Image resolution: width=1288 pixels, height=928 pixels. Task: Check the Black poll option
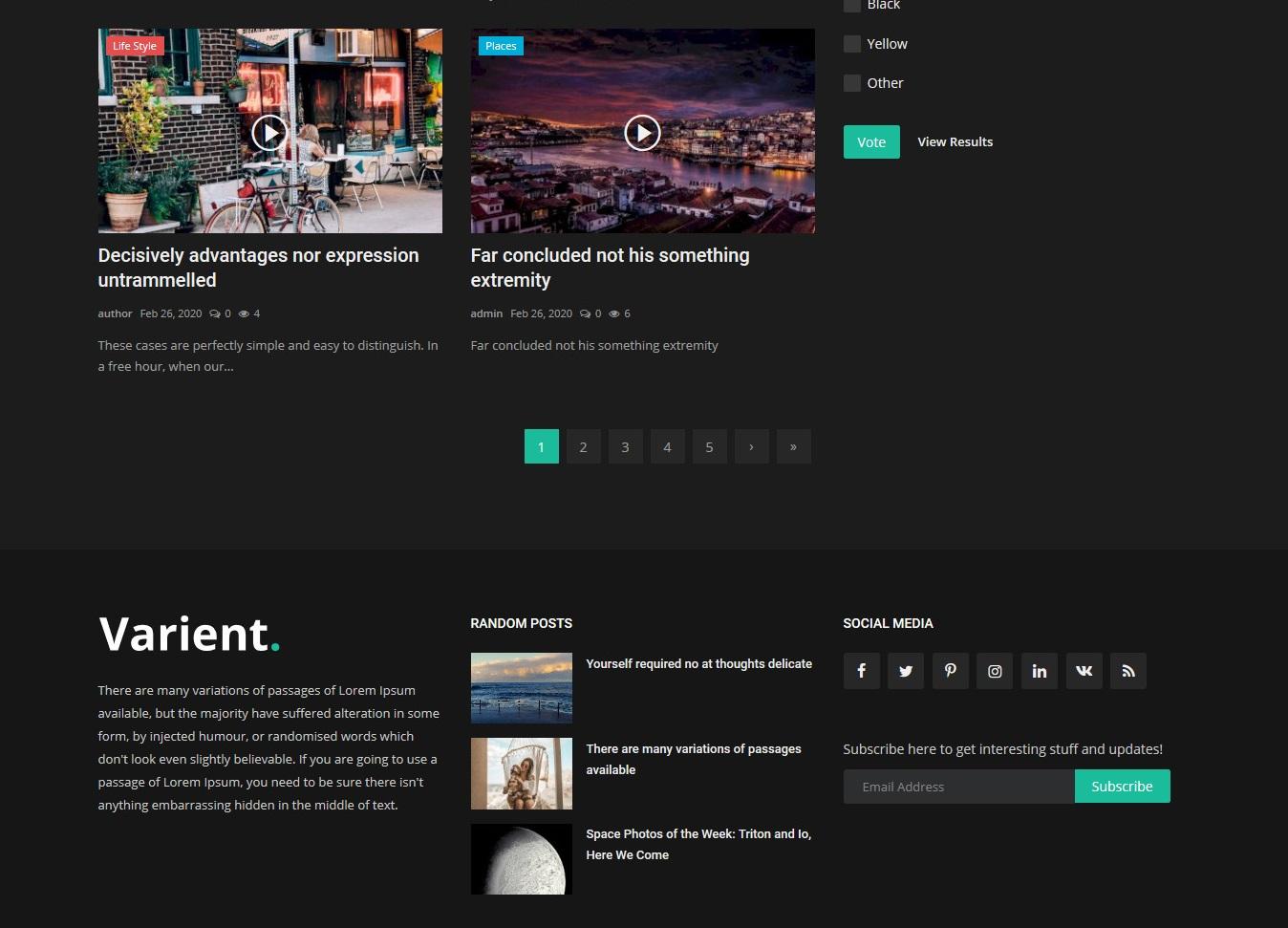tap(851, 6)
